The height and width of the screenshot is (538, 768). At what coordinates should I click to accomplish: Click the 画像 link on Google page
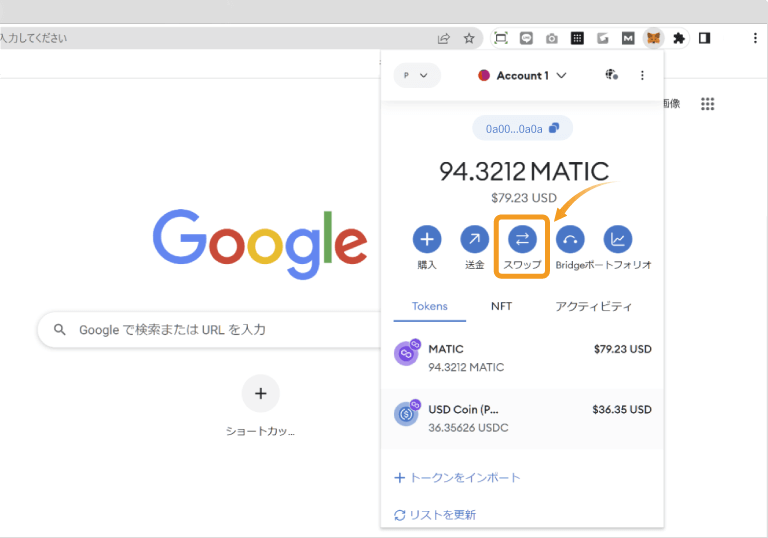click(x=672, y=103)
